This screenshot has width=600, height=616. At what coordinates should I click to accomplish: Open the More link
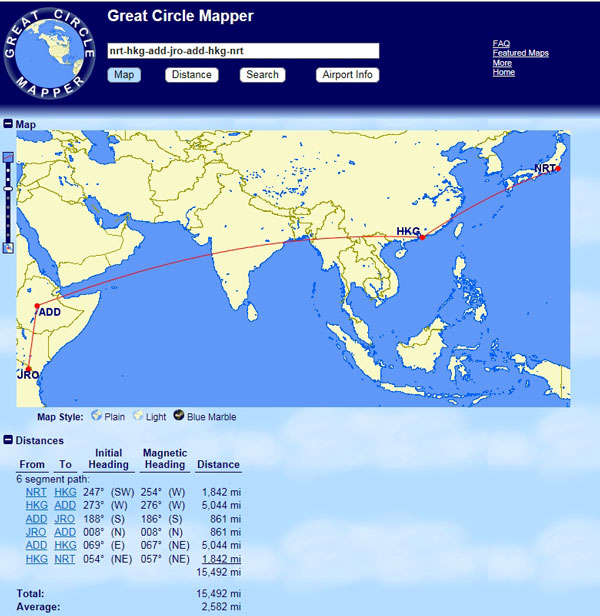click(502, 63)
